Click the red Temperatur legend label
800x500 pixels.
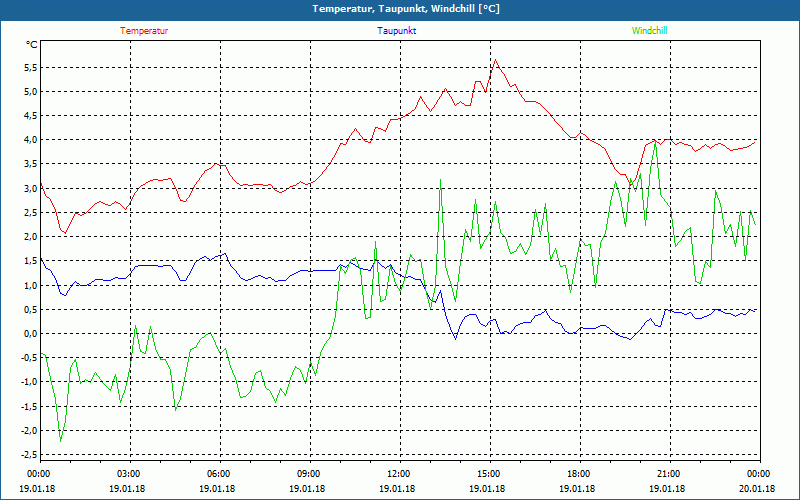(x=144, y=31)
